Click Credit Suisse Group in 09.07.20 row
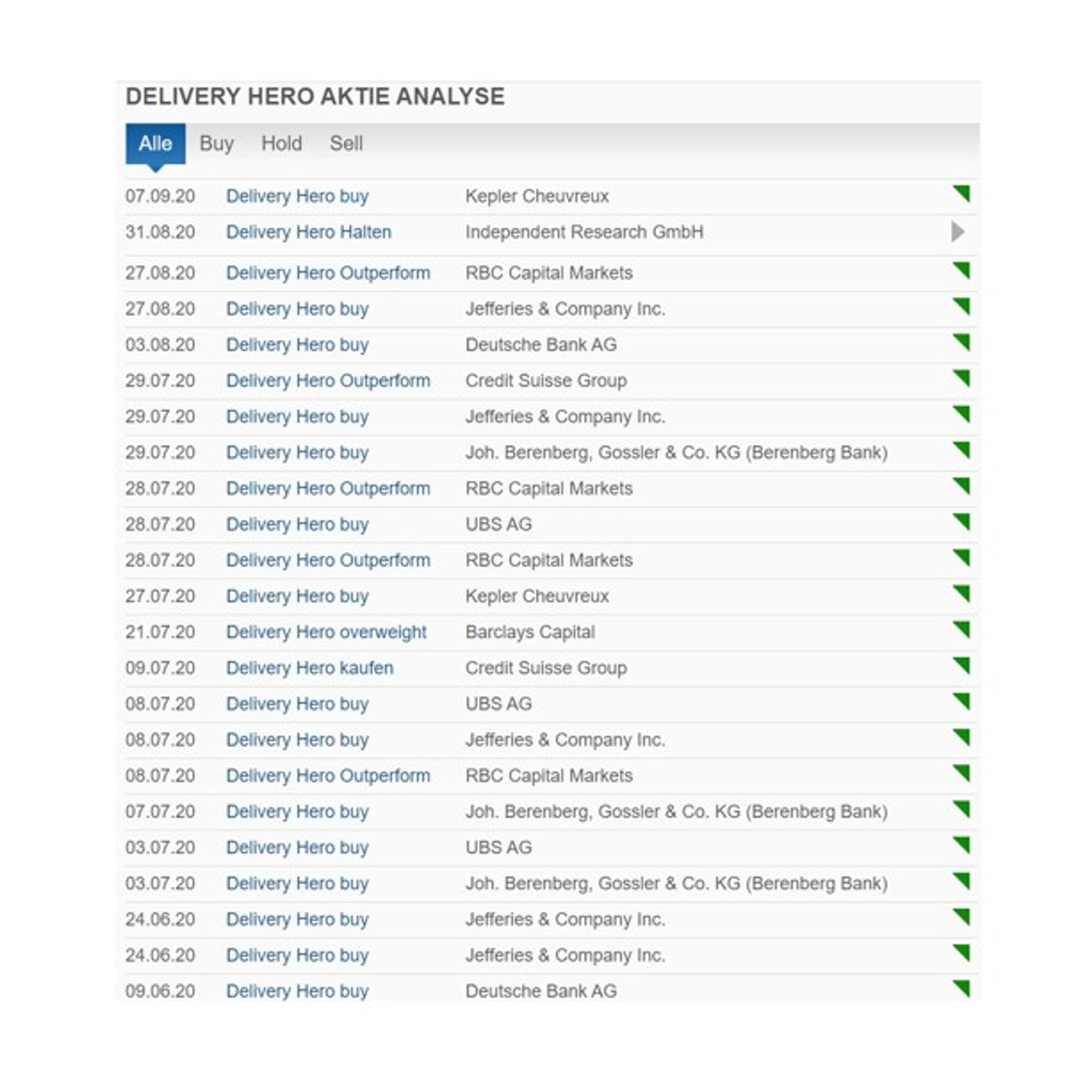This screenshot has width=1092, height=1092. [x=546, y=668]
